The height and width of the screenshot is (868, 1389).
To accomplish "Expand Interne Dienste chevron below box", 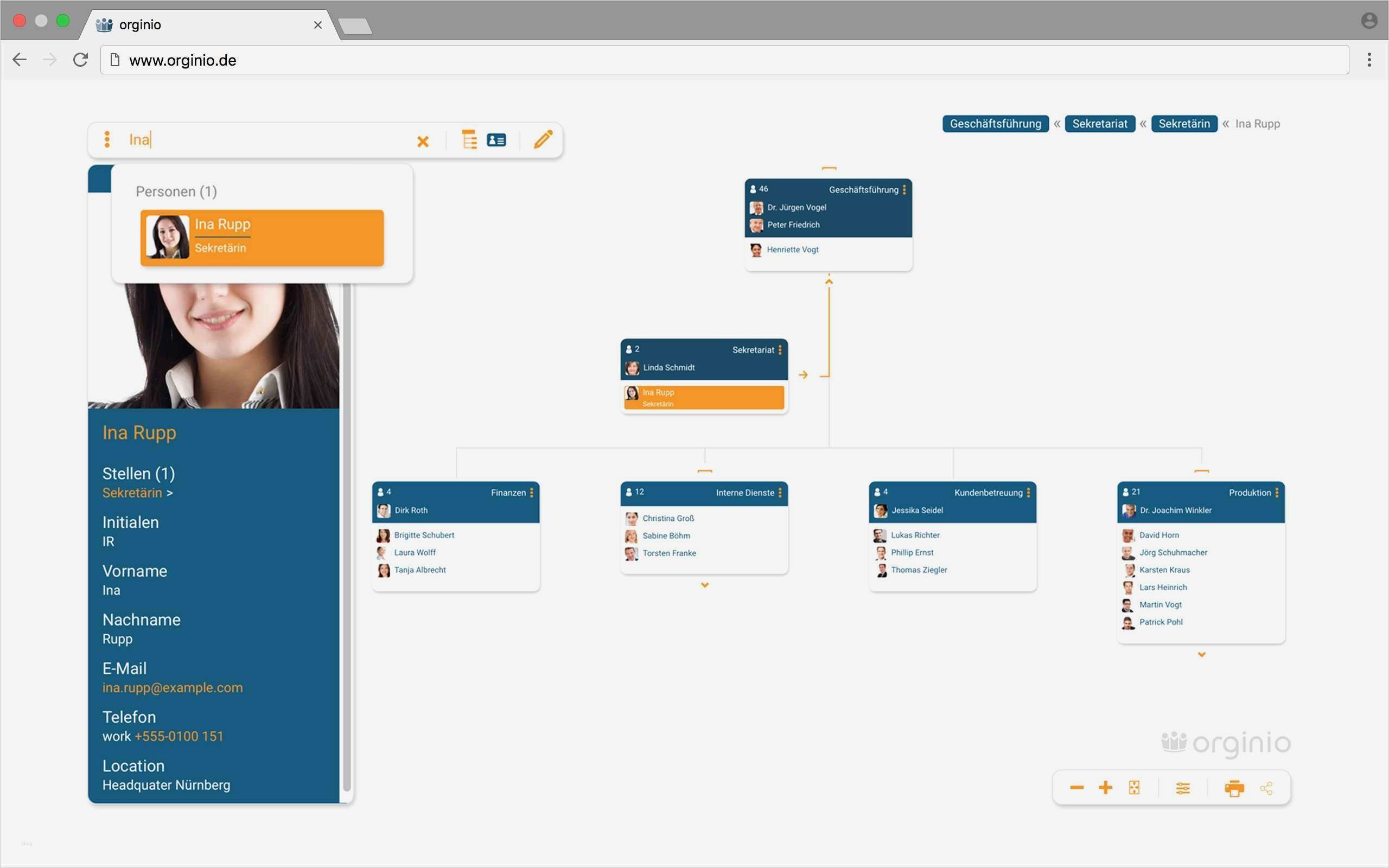I will (x=705, y=585).
